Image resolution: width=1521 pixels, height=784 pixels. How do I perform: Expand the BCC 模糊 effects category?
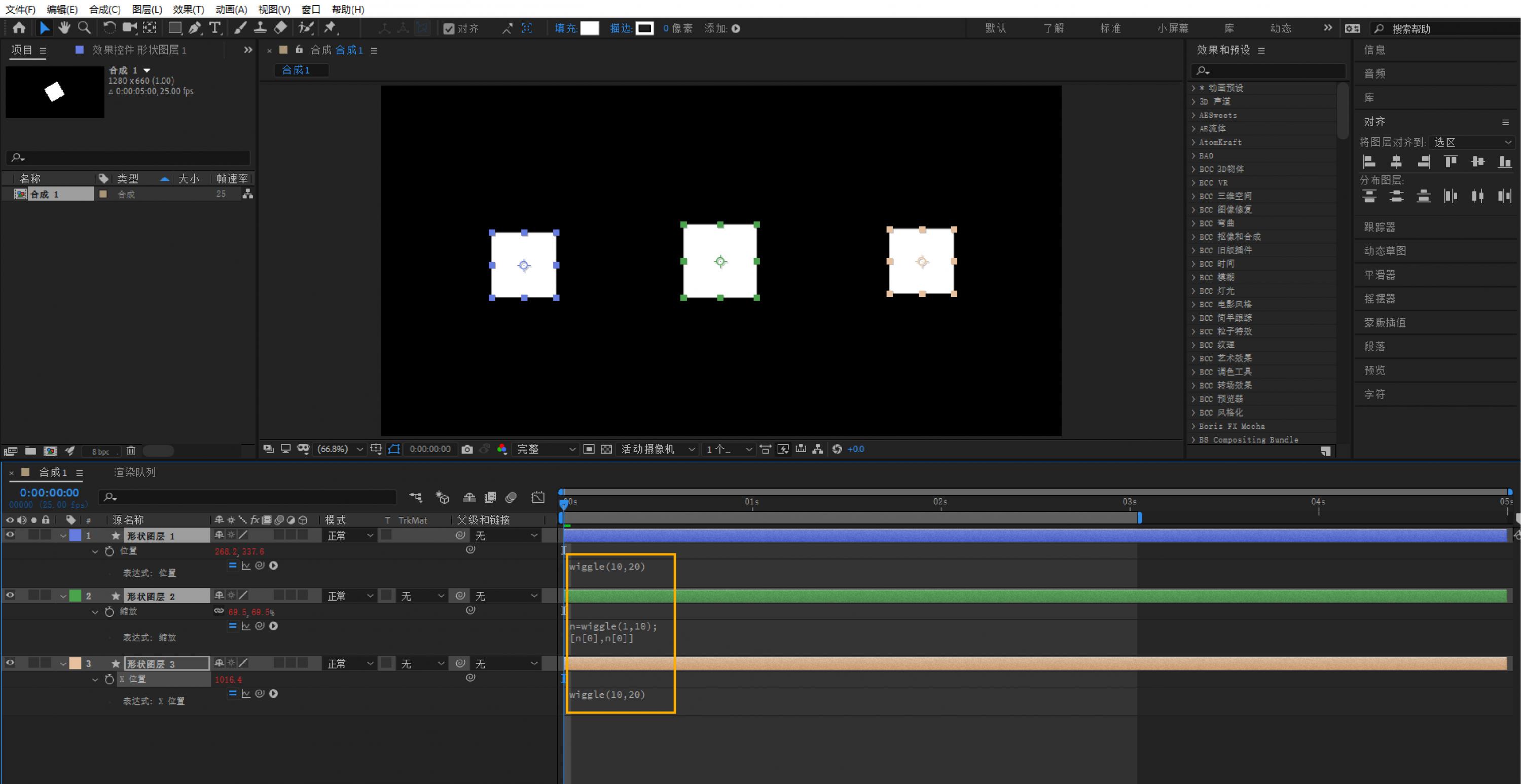click(1193, 277)
